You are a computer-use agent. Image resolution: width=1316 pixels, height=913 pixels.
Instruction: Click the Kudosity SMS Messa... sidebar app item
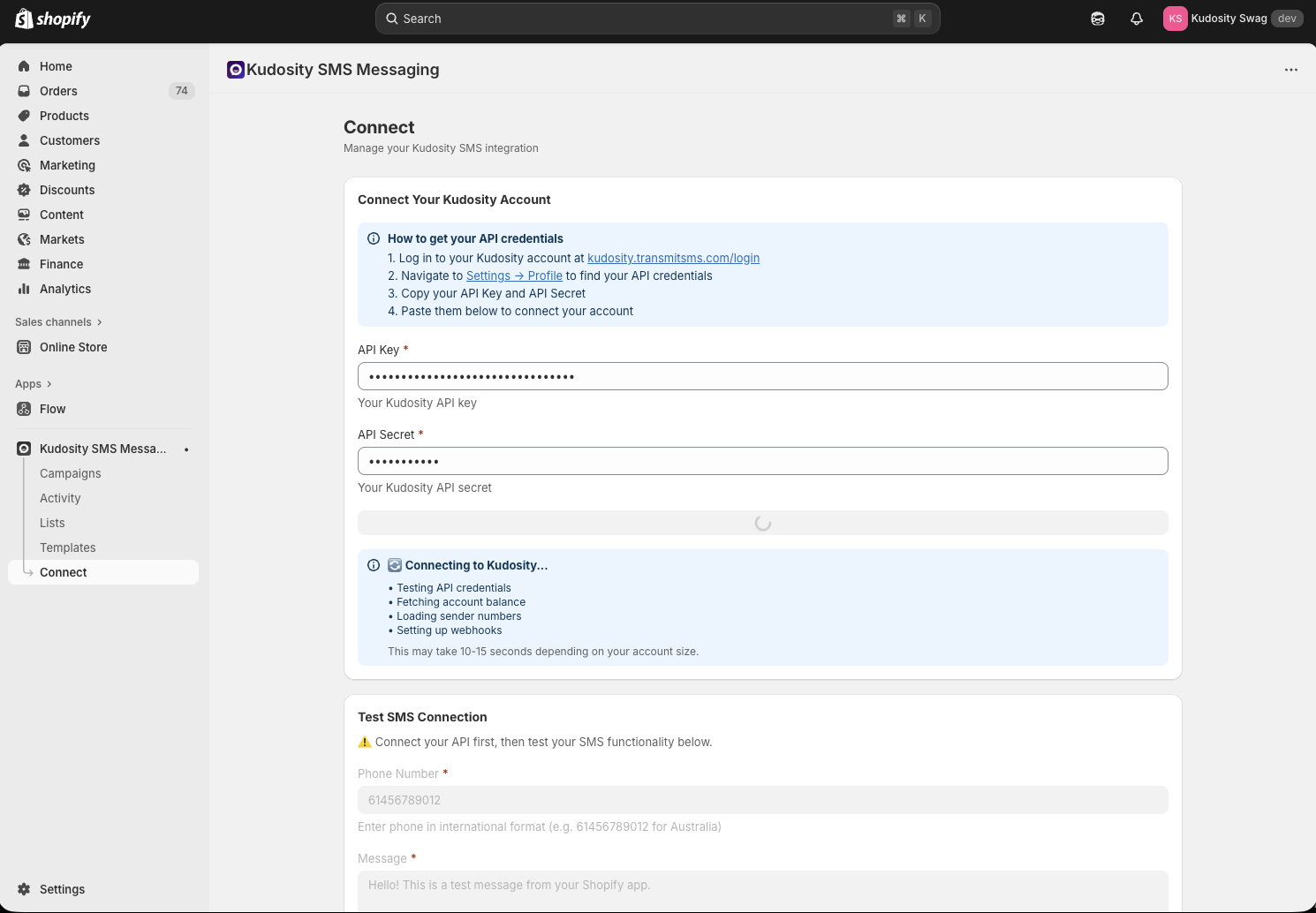[103, 449]
